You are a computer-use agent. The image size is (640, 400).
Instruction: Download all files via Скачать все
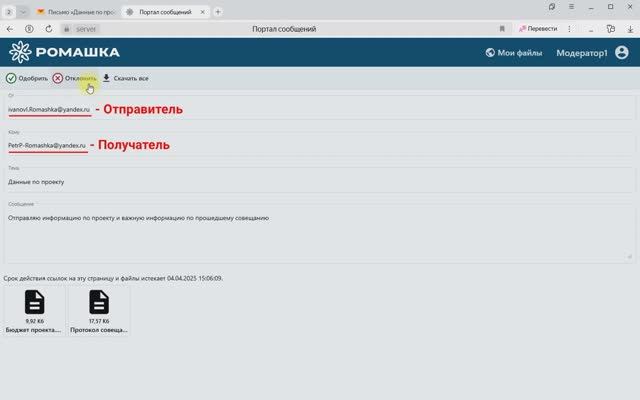pos(125,78)
